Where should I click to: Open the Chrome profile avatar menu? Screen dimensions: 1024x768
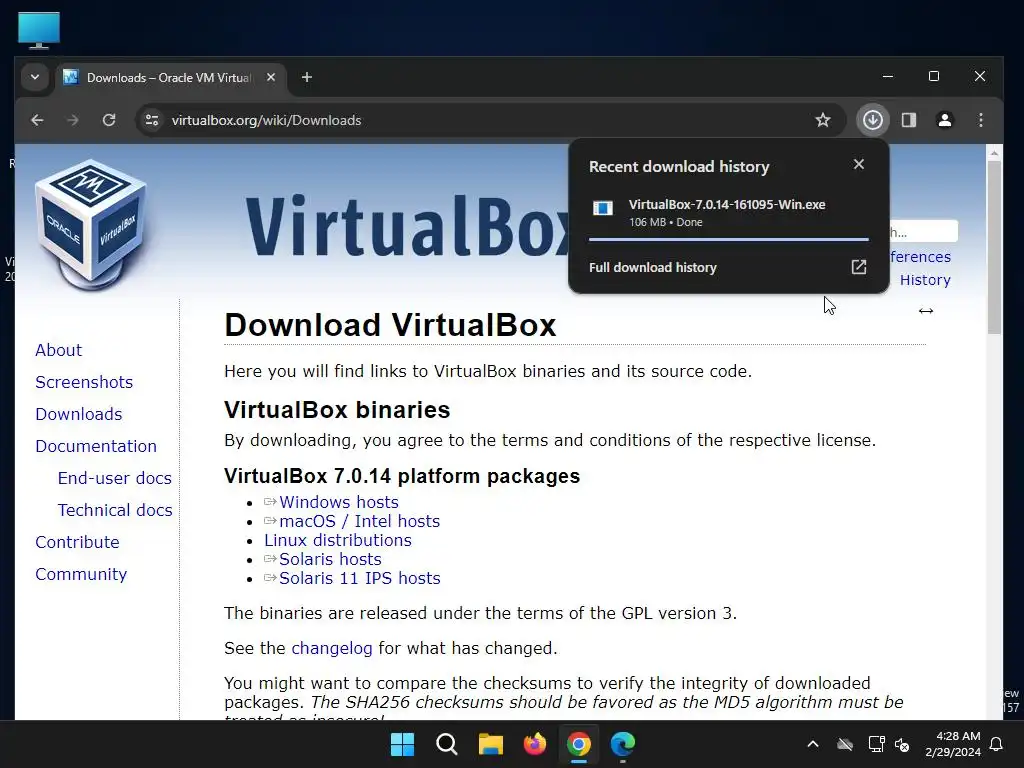pyautogui.click(x=945, y=120)
